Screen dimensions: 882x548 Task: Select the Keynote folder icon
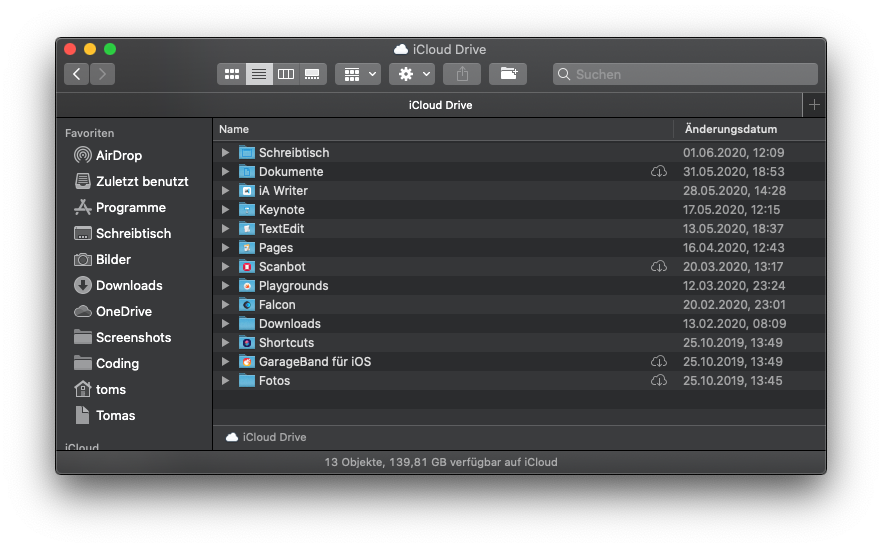tap(246, 209)
